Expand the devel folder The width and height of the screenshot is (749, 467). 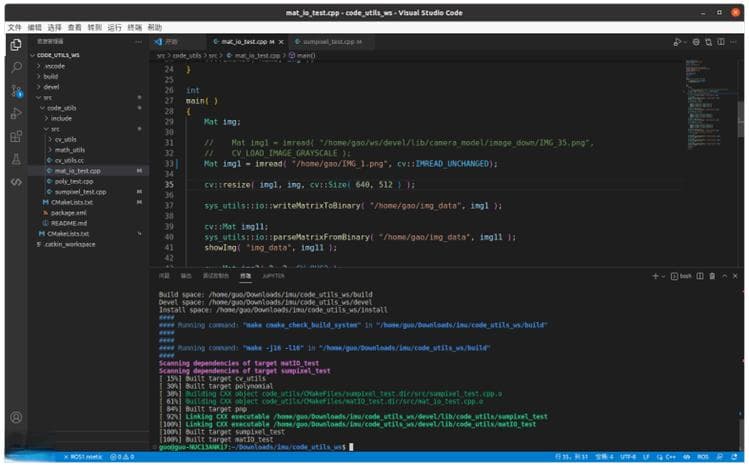(x=88, y=87)
